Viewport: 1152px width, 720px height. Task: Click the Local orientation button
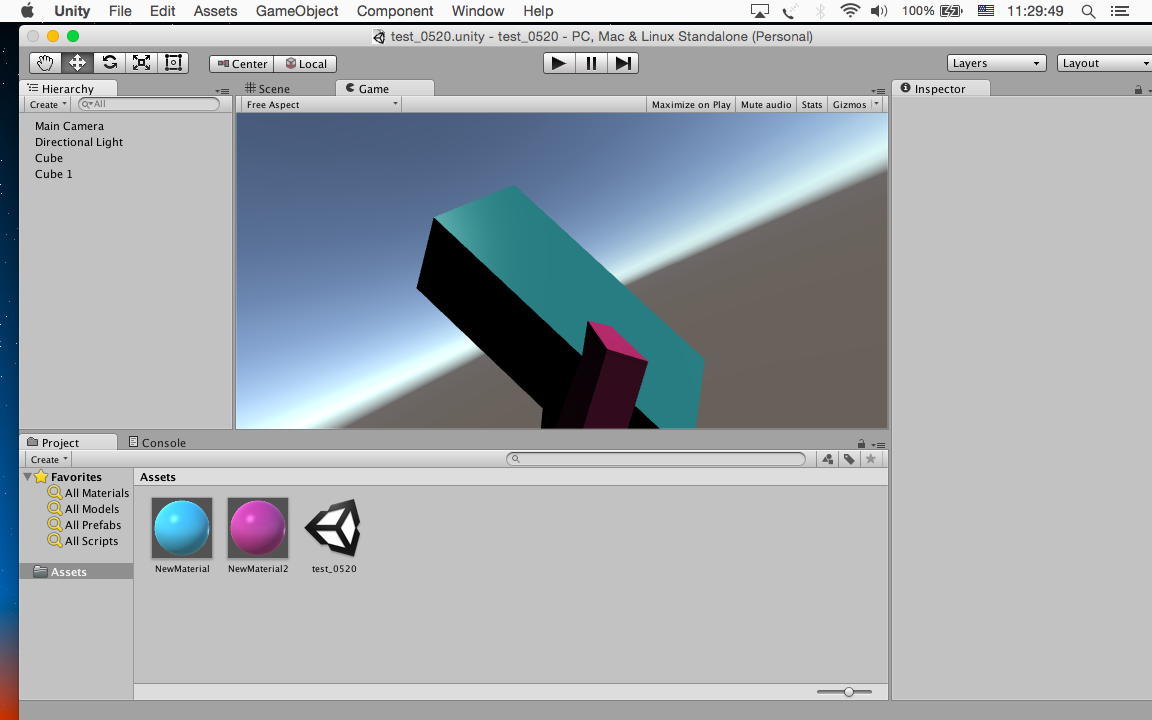coord(305,64)
